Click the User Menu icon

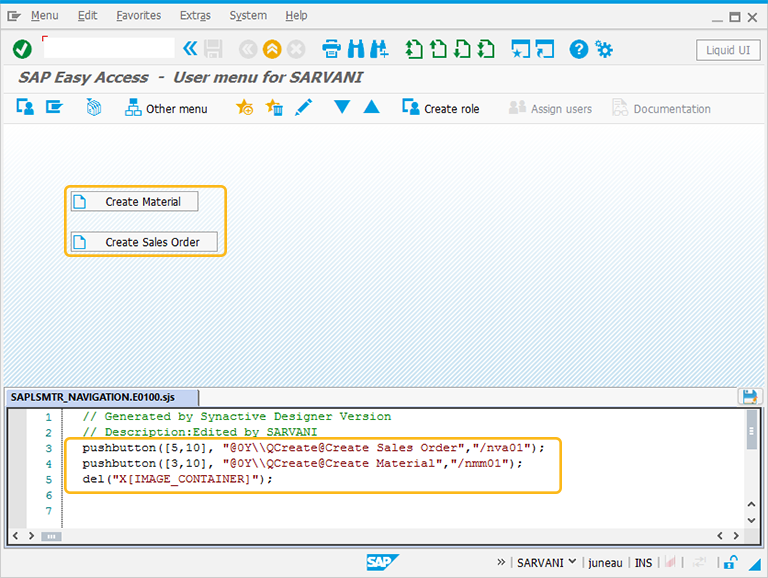(x=25, y=107)
